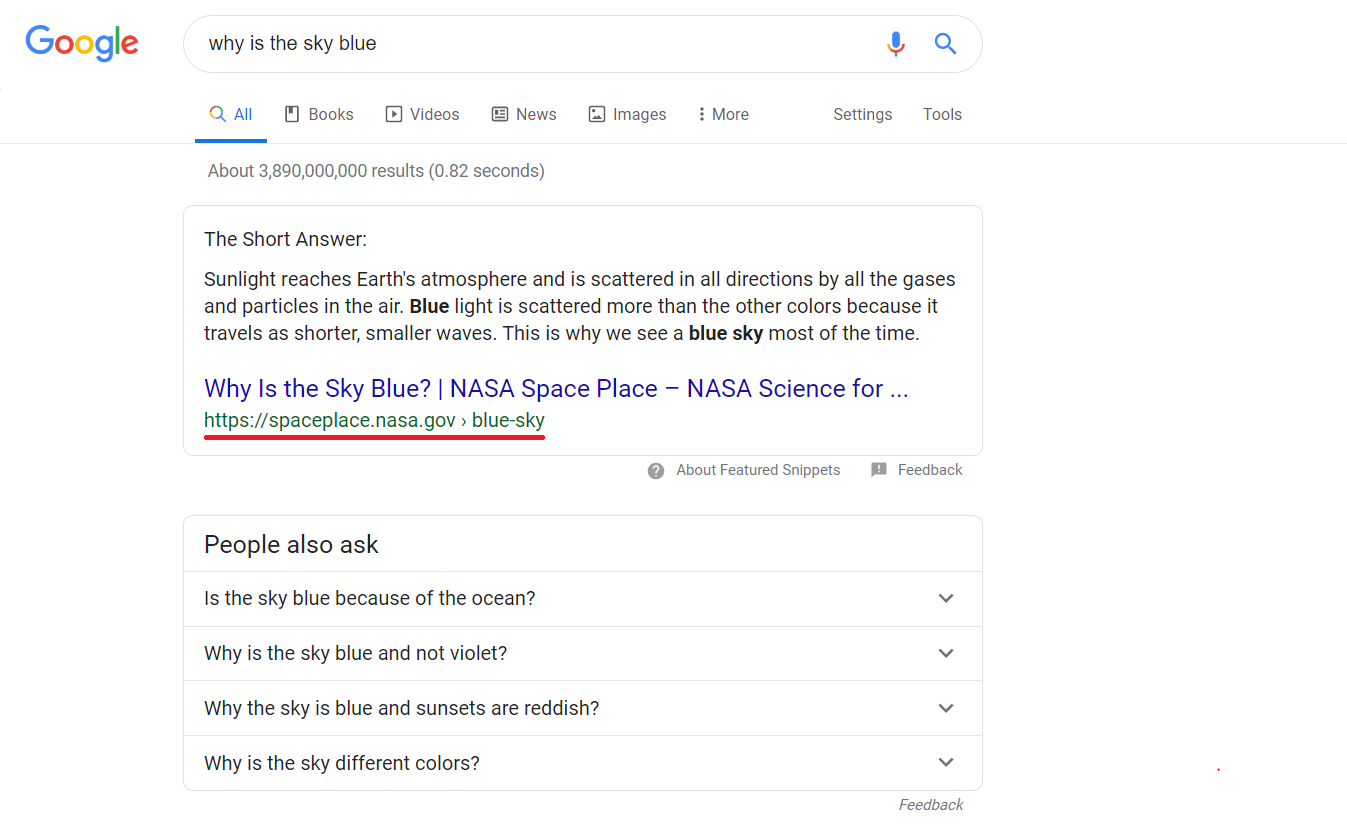This screenshot has width=1347, height=830.
Task: Click the About Featured Snippets link
Action: [758, 470]
